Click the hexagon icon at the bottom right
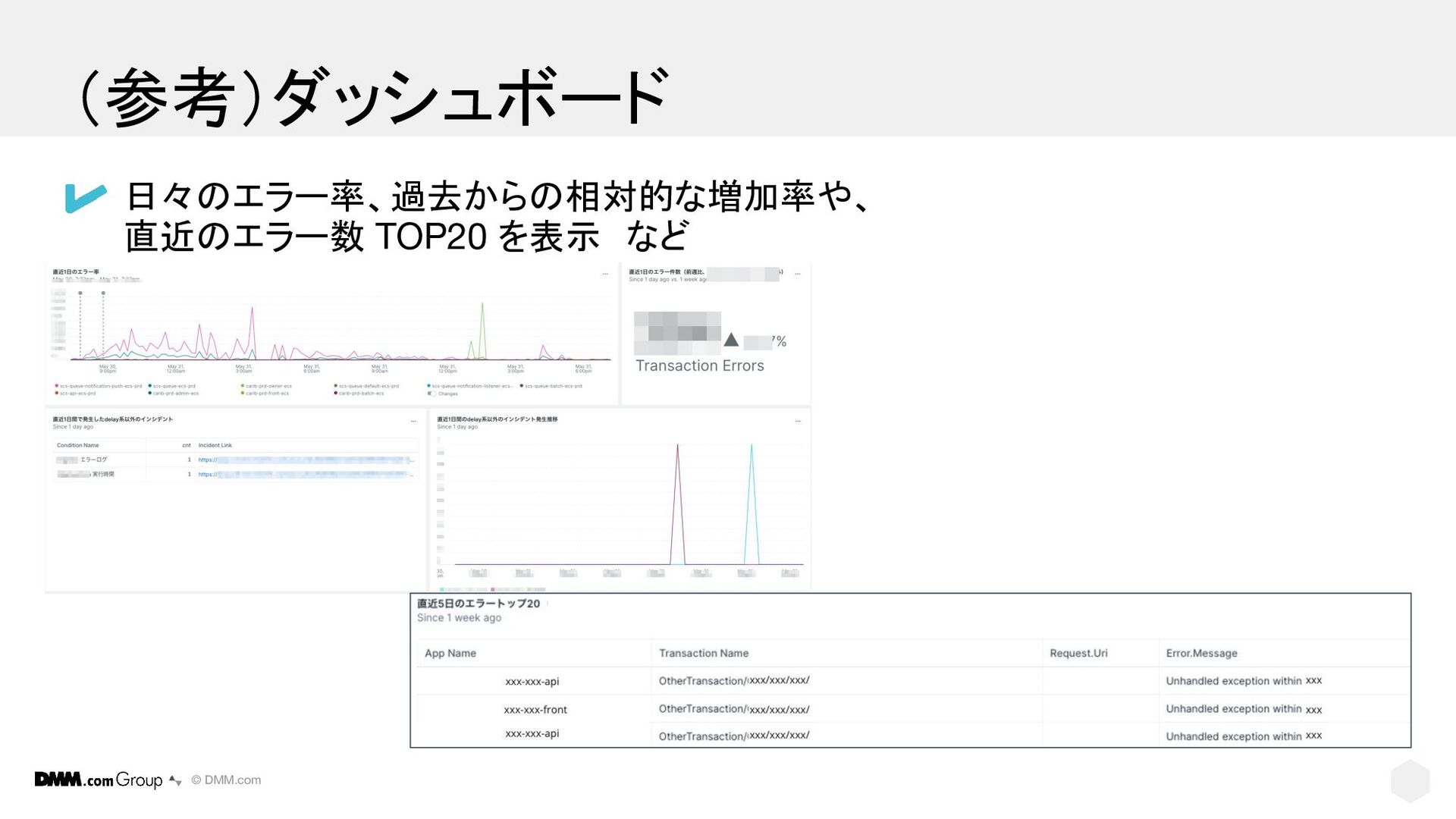This screenshot has width=1456, height=819. pos(1410,780)
